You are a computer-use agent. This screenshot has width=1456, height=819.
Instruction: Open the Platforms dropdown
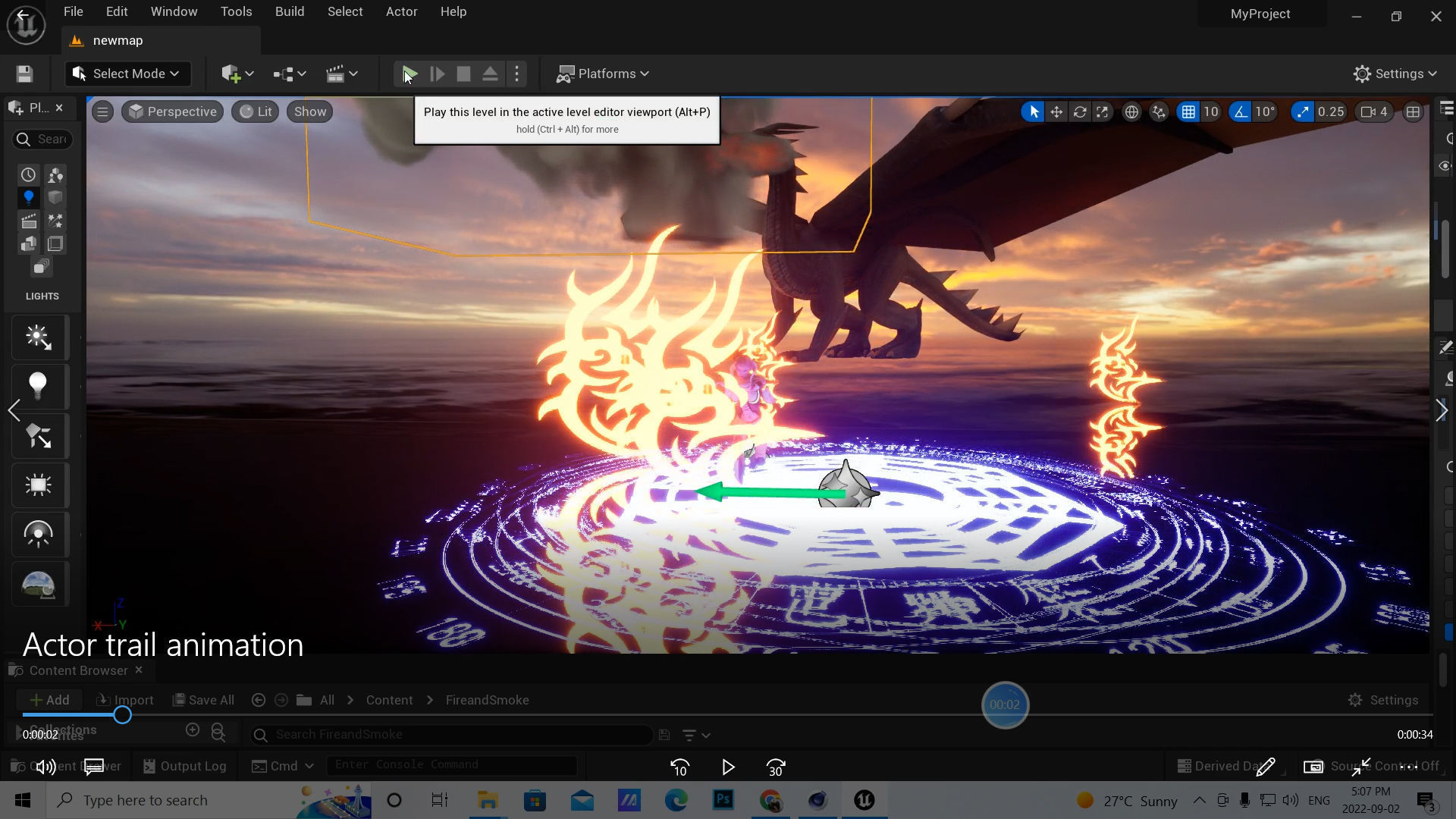603,74
